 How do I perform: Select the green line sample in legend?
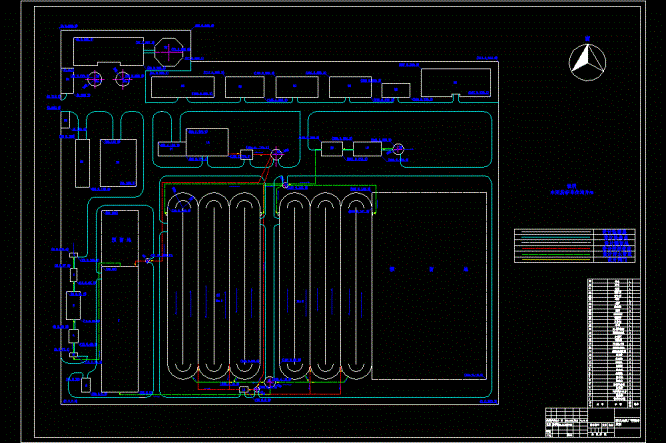[x=556, y=254]
